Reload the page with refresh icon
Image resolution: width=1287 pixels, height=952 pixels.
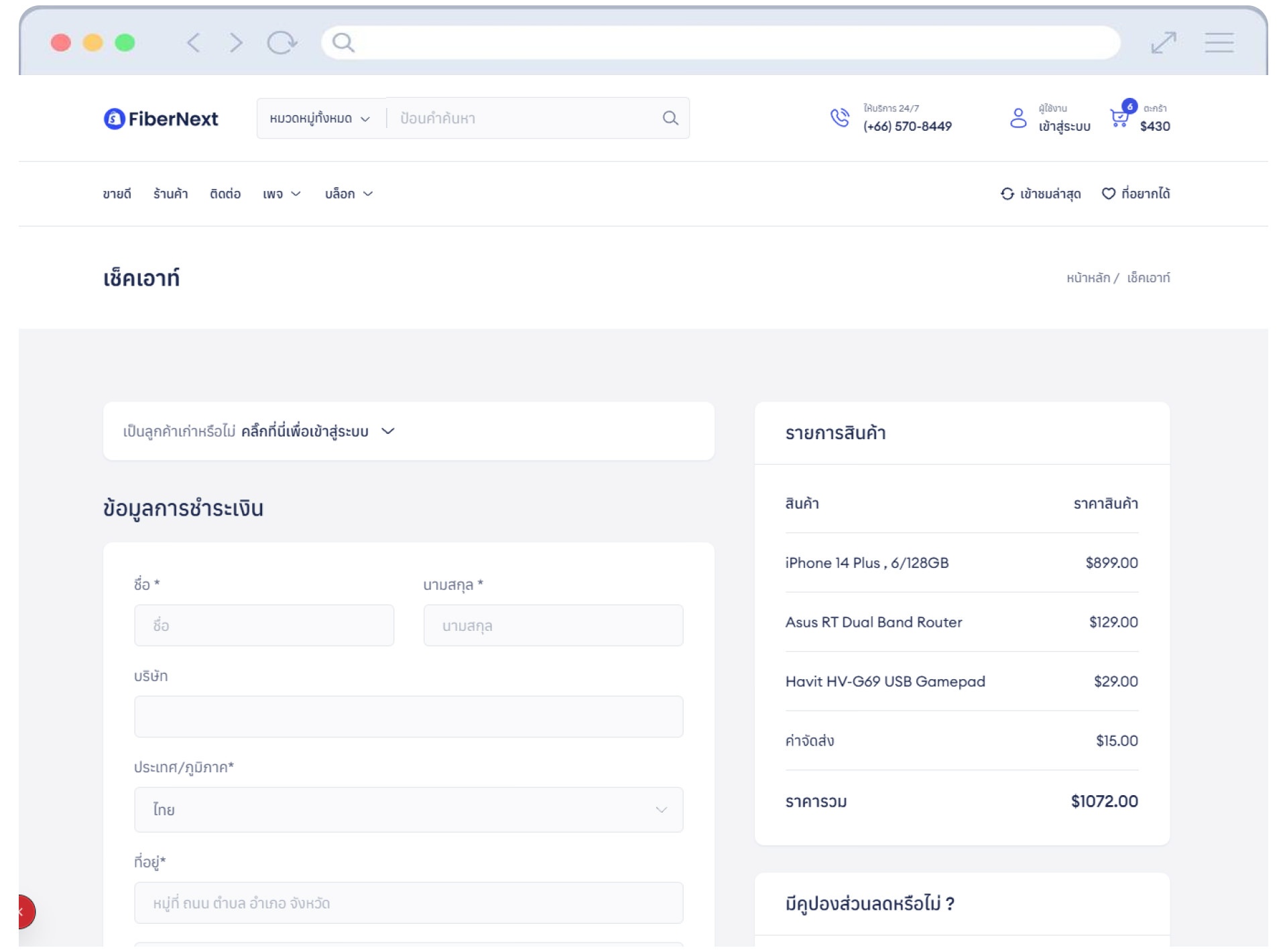[x=282, y=43]
